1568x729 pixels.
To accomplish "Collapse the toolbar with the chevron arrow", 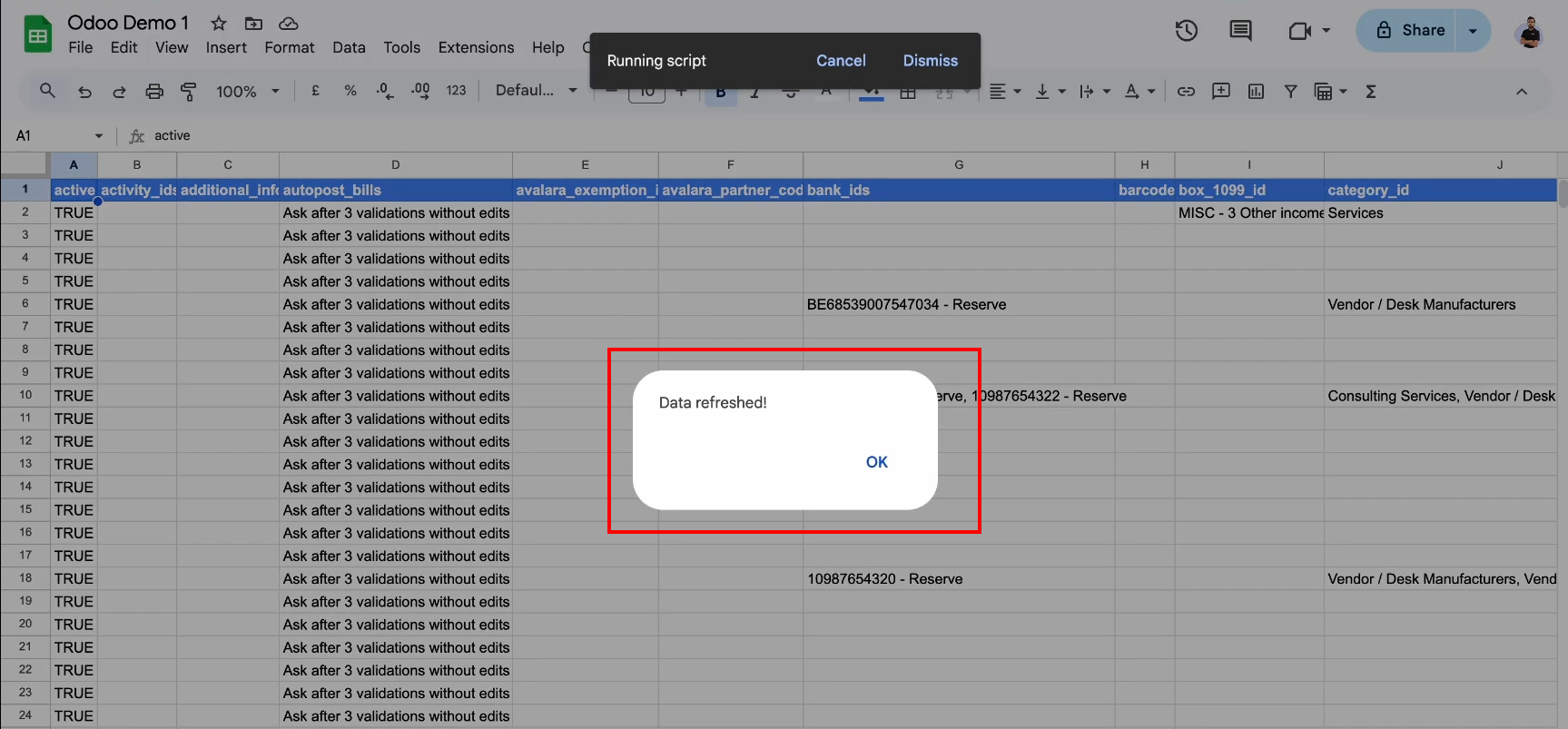I will click(x=1522, y=91).
